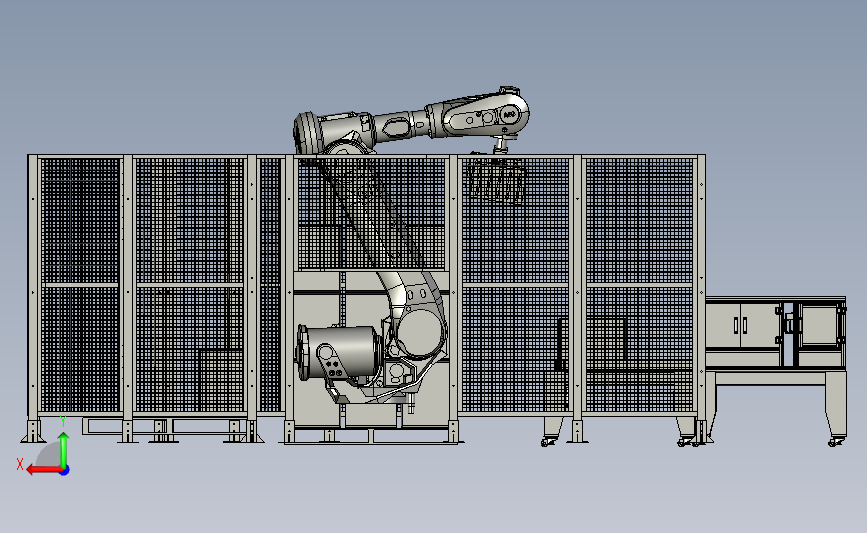Image resolution: width=867 pixels, height=533 pixels.
Task: Select the double-door cabinet with two handles
Action: [x=743, y=325]
